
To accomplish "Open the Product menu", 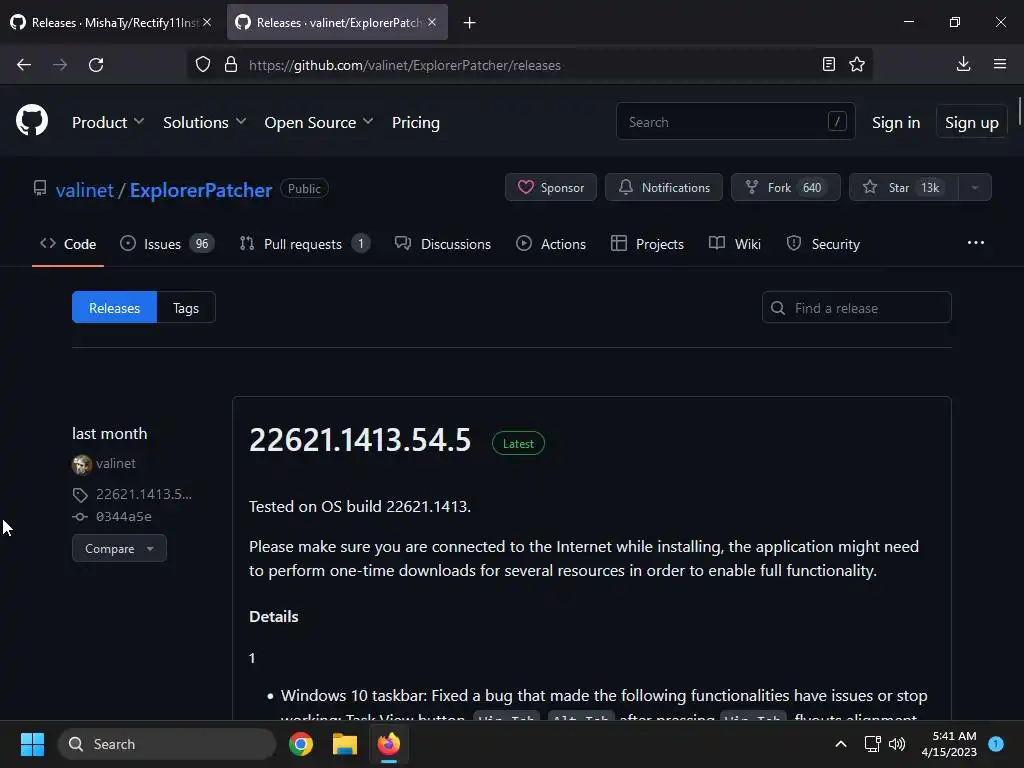I will [108, 122].
